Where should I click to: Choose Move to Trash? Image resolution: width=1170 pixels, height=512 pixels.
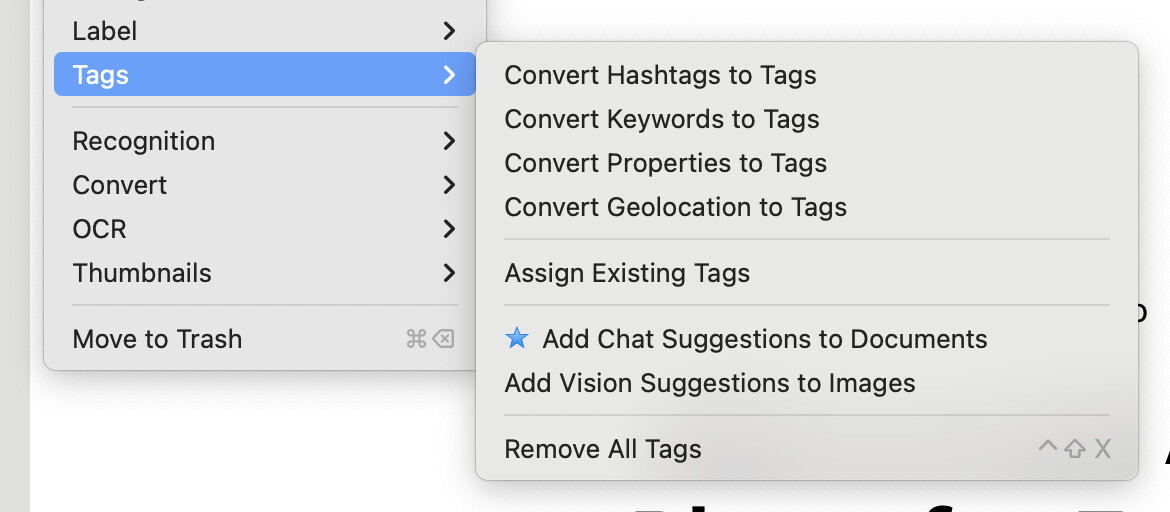point(157,339)
